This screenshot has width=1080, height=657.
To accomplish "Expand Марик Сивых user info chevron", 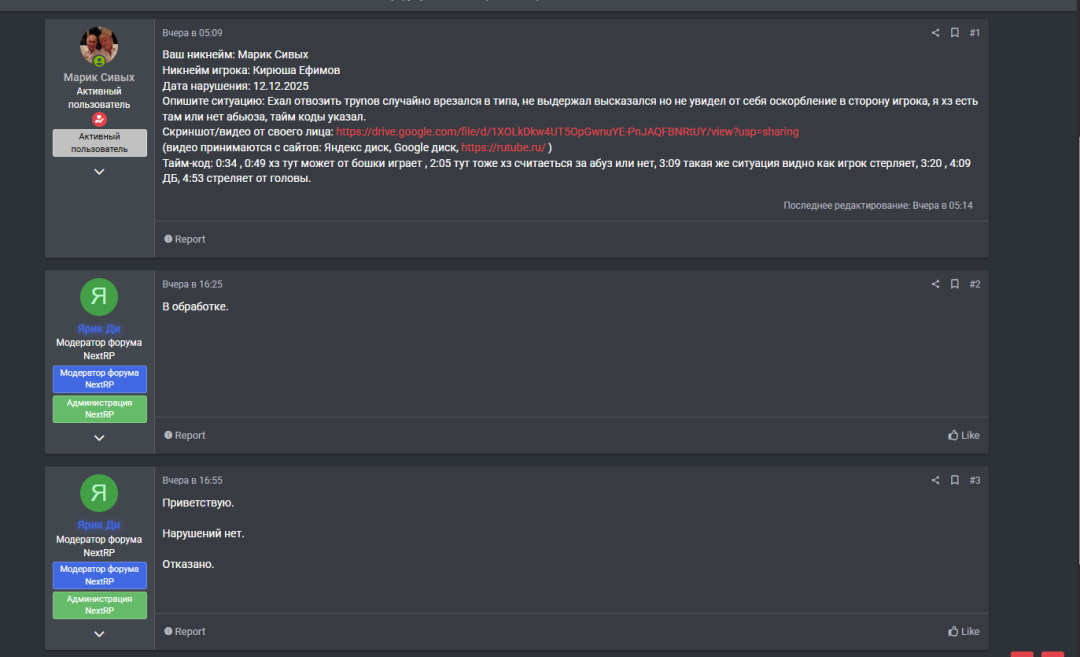I will point(99,172).
